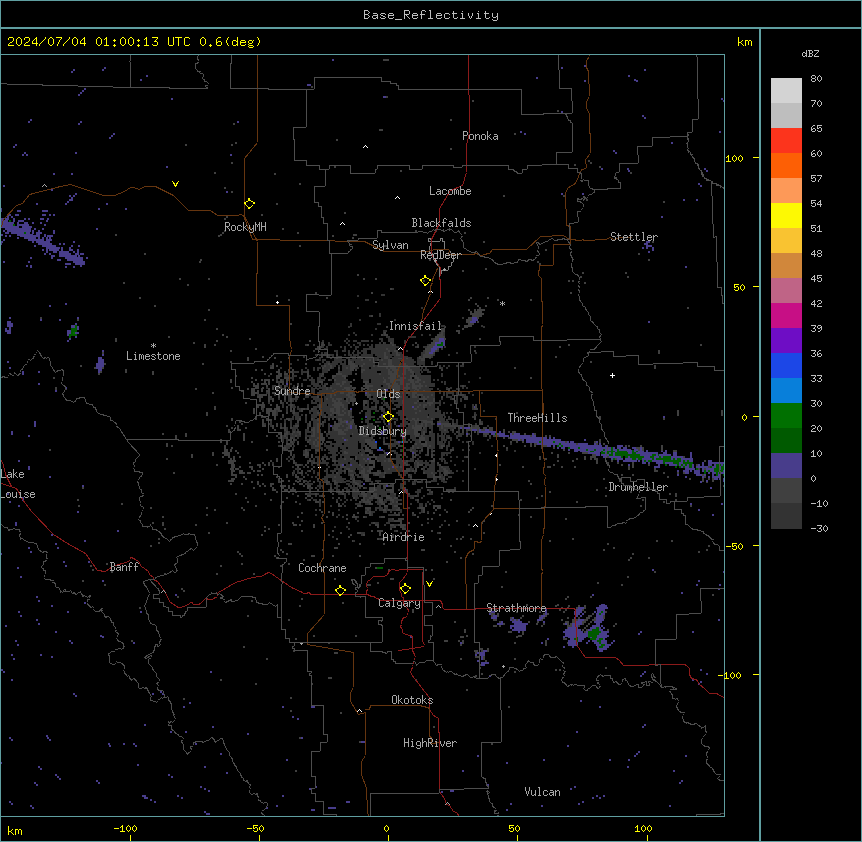Click the Blackfalds town label
Viewport: 862px width, 842px height.
point(441,223)
